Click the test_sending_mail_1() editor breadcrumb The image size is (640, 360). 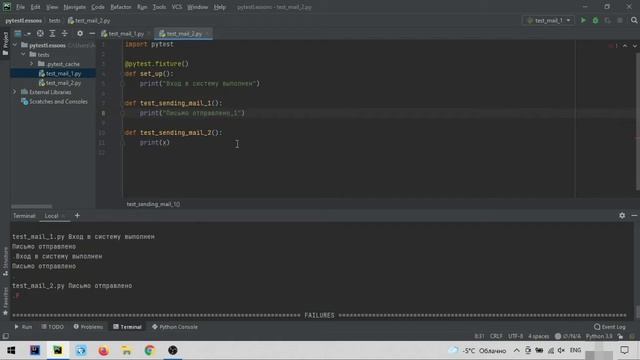pyautogui.click(x=153, y=204)
